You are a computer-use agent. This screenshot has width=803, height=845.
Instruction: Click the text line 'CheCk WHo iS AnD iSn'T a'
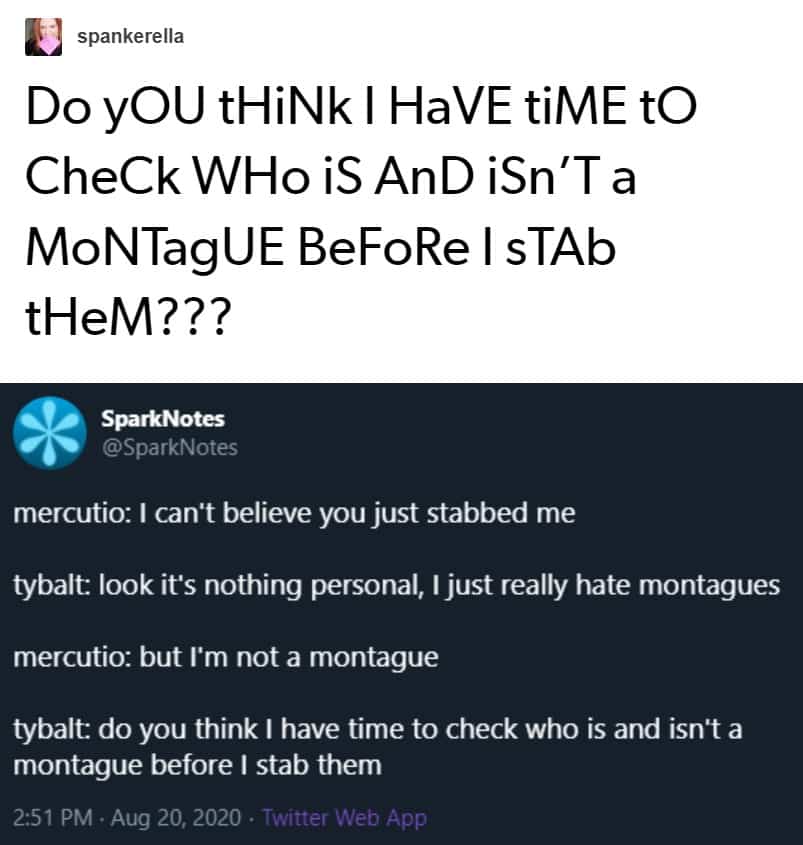(331, 177)
